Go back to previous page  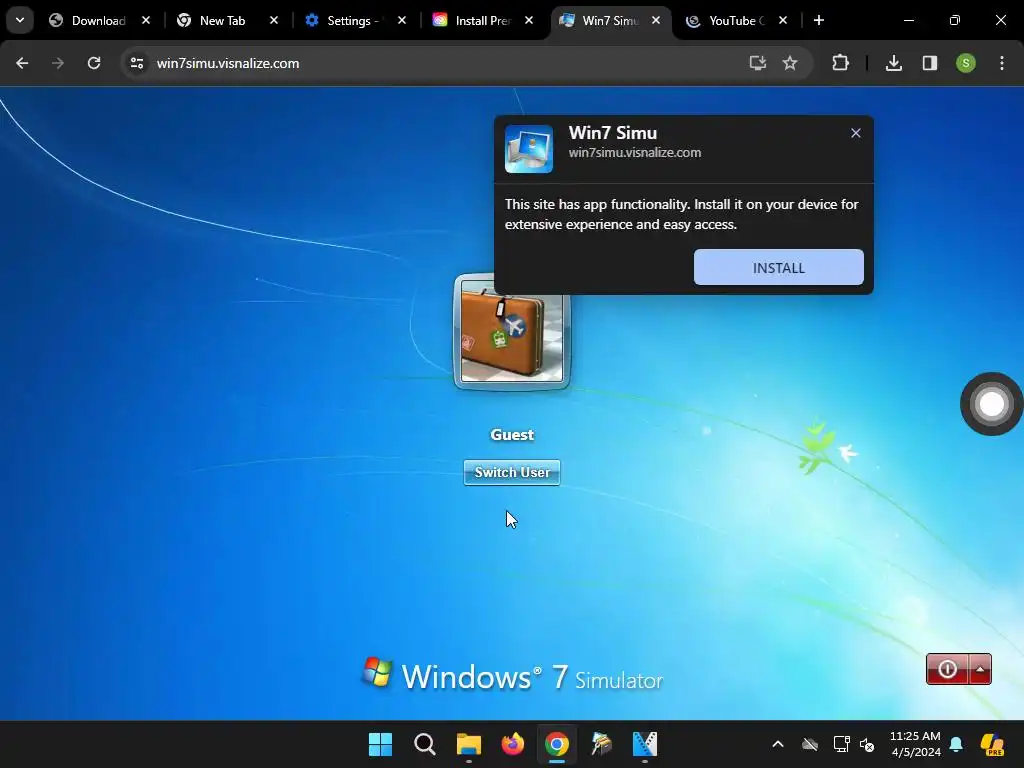pyautogui.click(x=22, y=63)
